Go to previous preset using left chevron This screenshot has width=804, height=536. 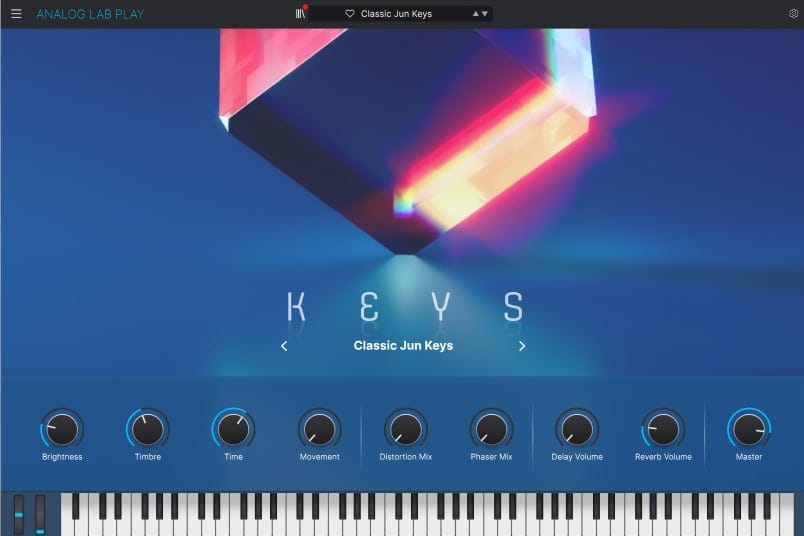(x=284, y=346)
